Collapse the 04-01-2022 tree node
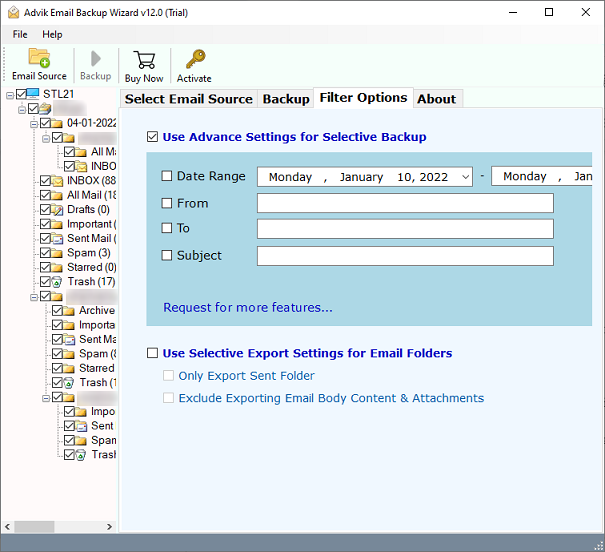The image size is (605, 552). pos(34,124)
